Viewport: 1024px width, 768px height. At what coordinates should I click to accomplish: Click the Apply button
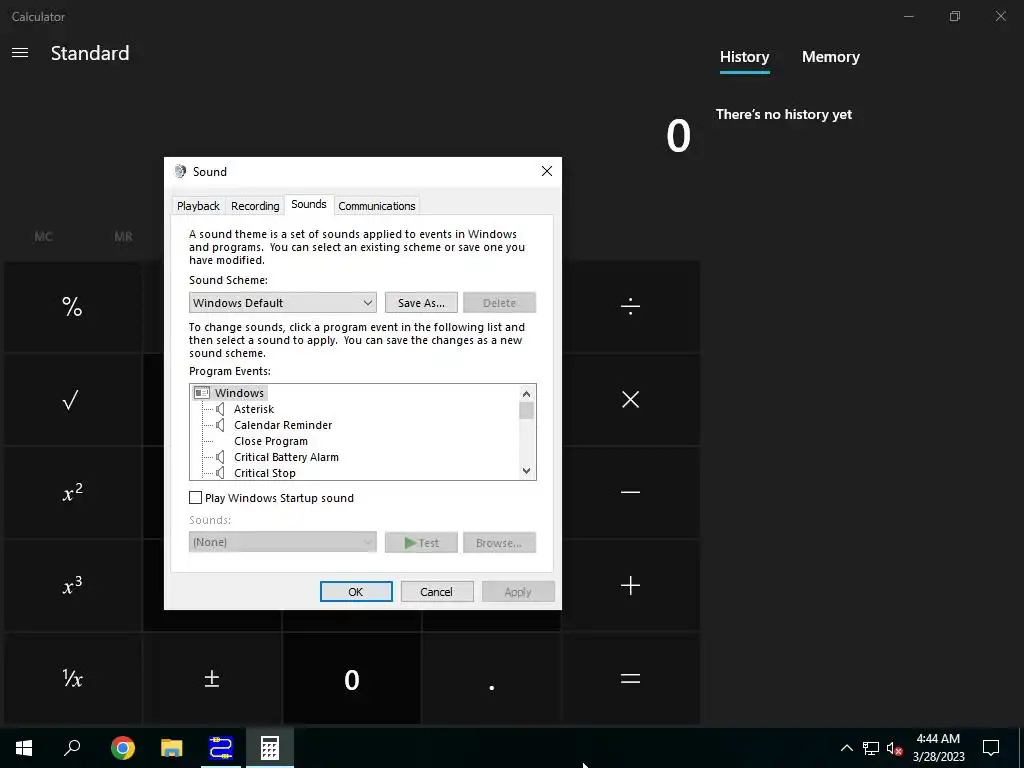click(x=518, y=592)
